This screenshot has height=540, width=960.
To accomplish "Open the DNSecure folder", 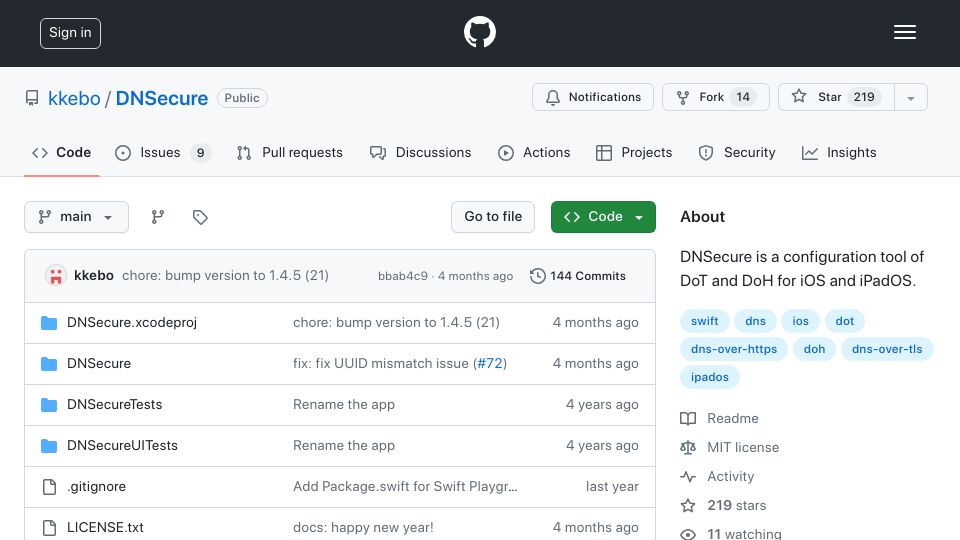I will pos(99,364).
